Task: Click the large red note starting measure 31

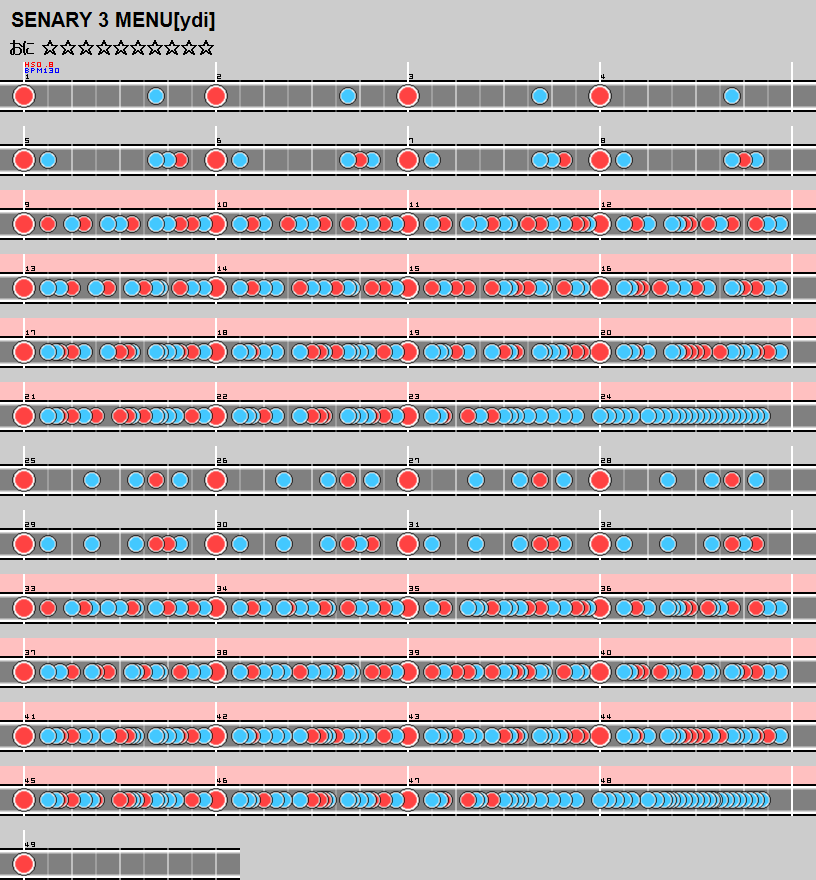Action: click(x=407, y=544)
